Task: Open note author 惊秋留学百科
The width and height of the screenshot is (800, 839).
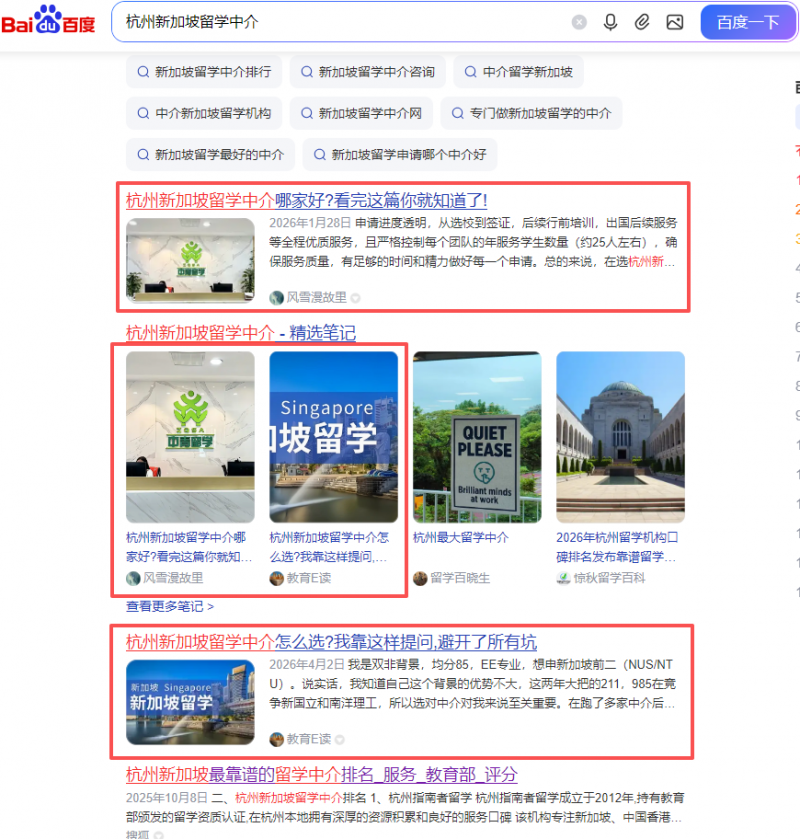Action: [x=609, y=578]
